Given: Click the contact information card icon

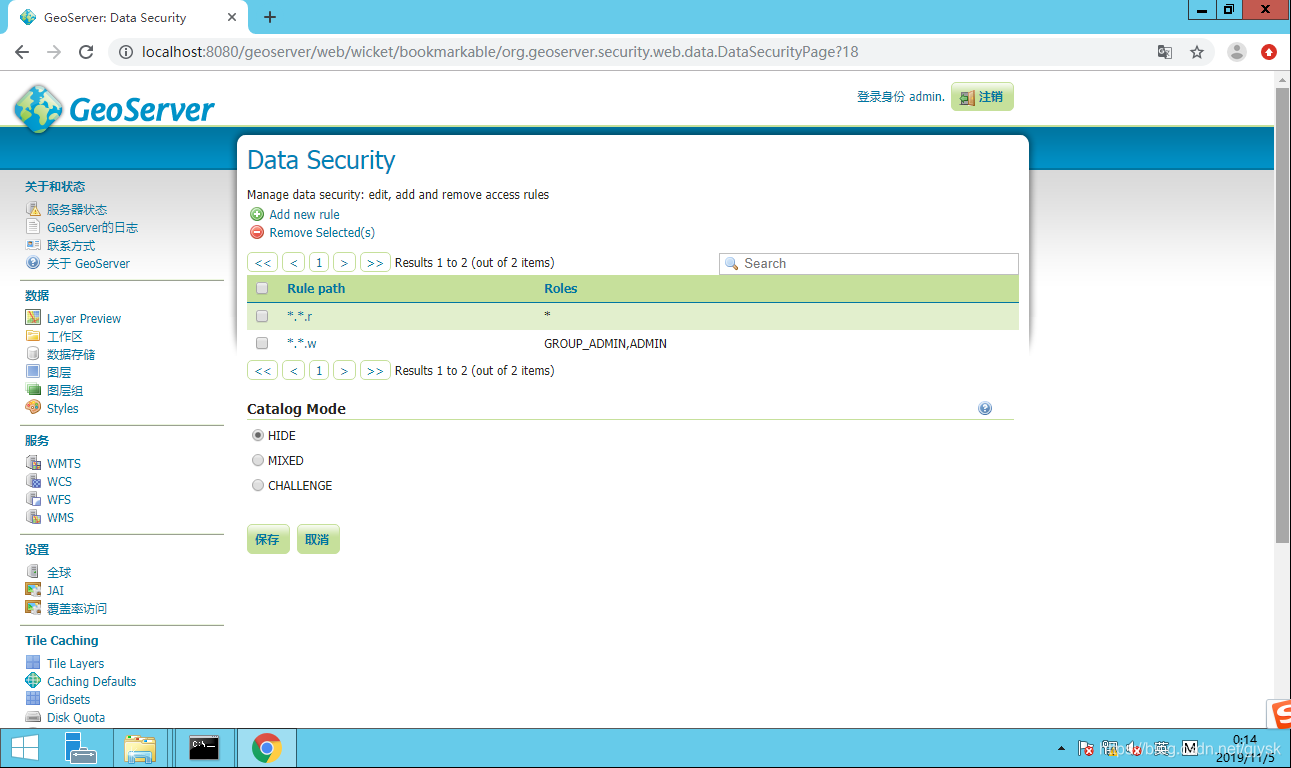Looking at the screenshot, I should [x=33, y=245].
